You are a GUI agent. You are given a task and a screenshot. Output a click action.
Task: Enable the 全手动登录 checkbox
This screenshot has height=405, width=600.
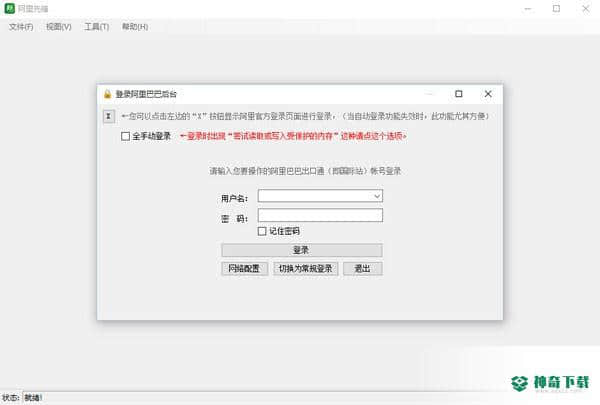(126, 136)
